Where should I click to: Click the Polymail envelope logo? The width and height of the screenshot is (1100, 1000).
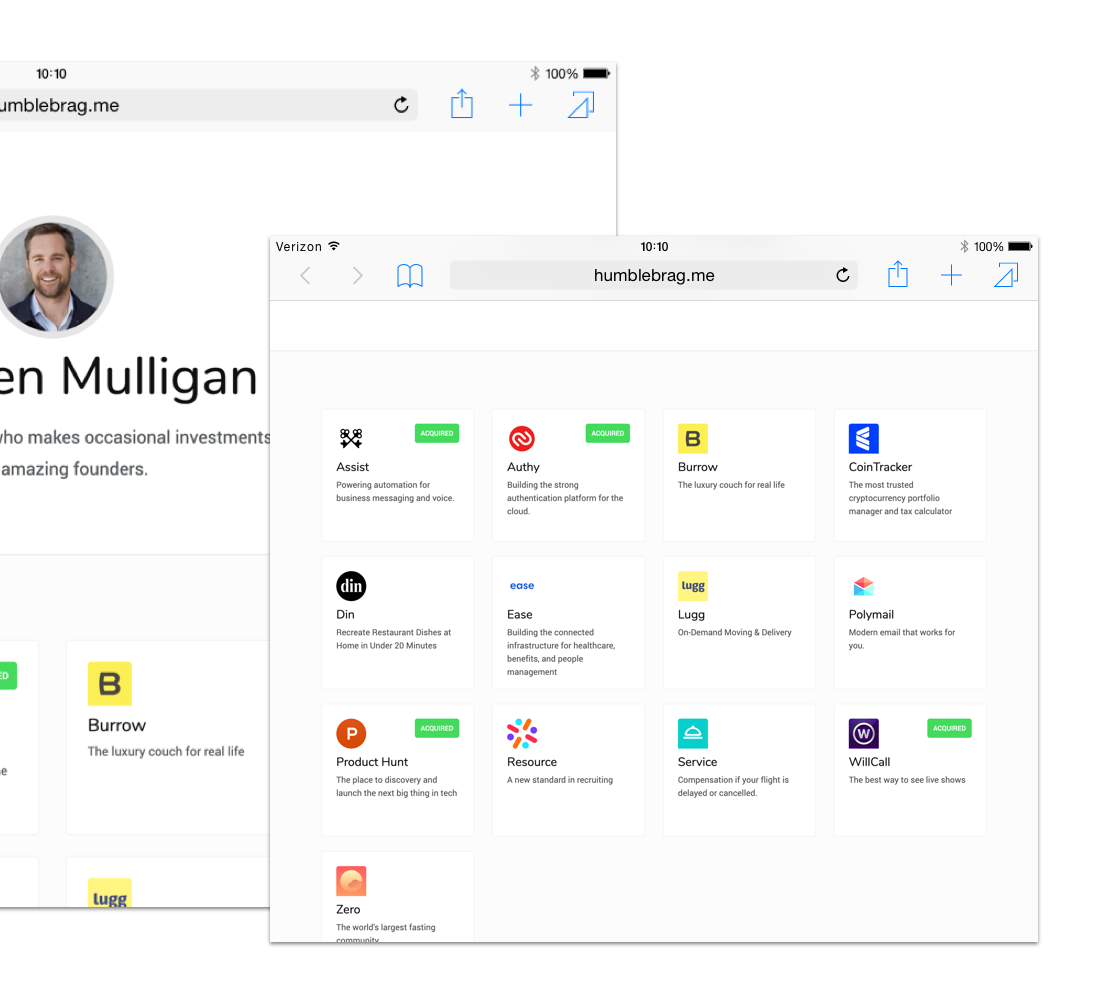(x=864, y=586)
